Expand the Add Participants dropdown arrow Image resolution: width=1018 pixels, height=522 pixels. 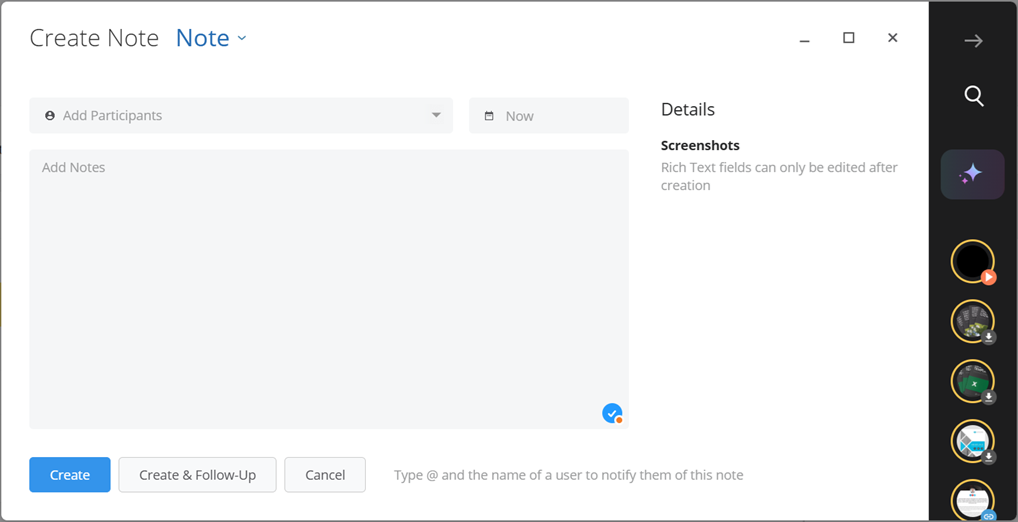436,116
